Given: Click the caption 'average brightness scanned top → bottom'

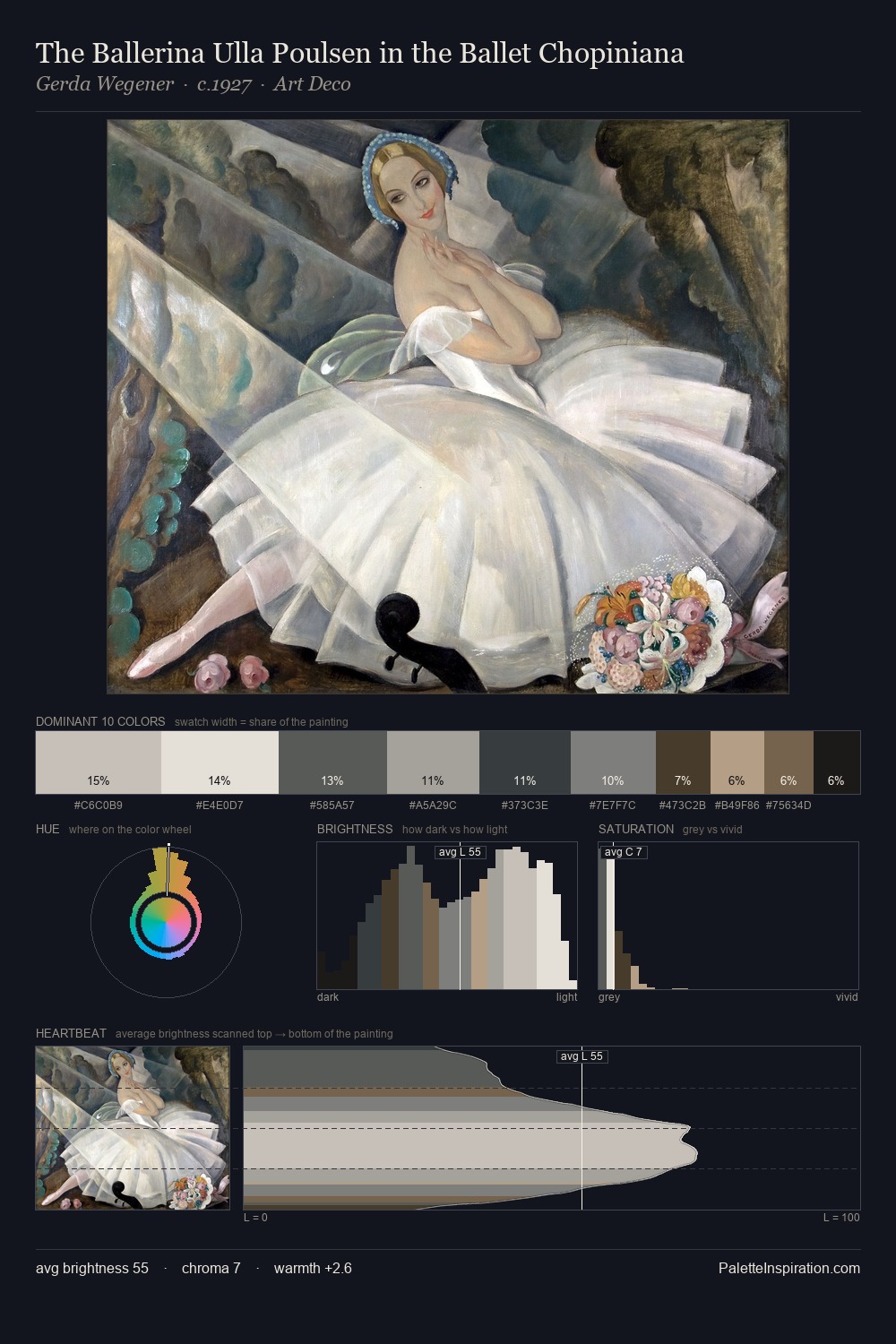Looking at the screenshot, I should click(x=254, y=1033).
